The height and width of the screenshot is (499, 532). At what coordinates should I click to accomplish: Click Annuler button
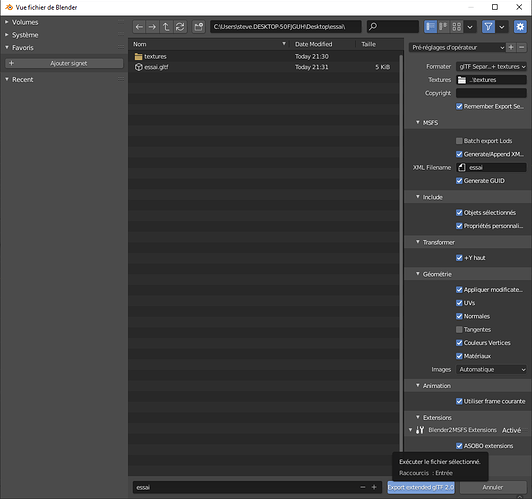pos(493,487)
